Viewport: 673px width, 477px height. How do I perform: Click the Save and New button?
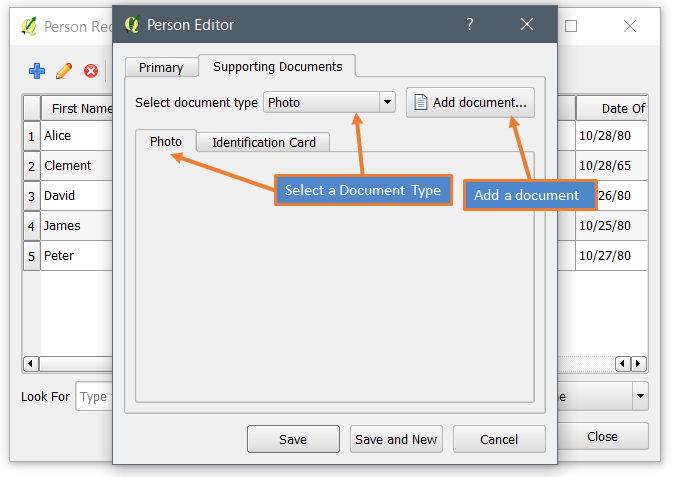coord(396,439)
